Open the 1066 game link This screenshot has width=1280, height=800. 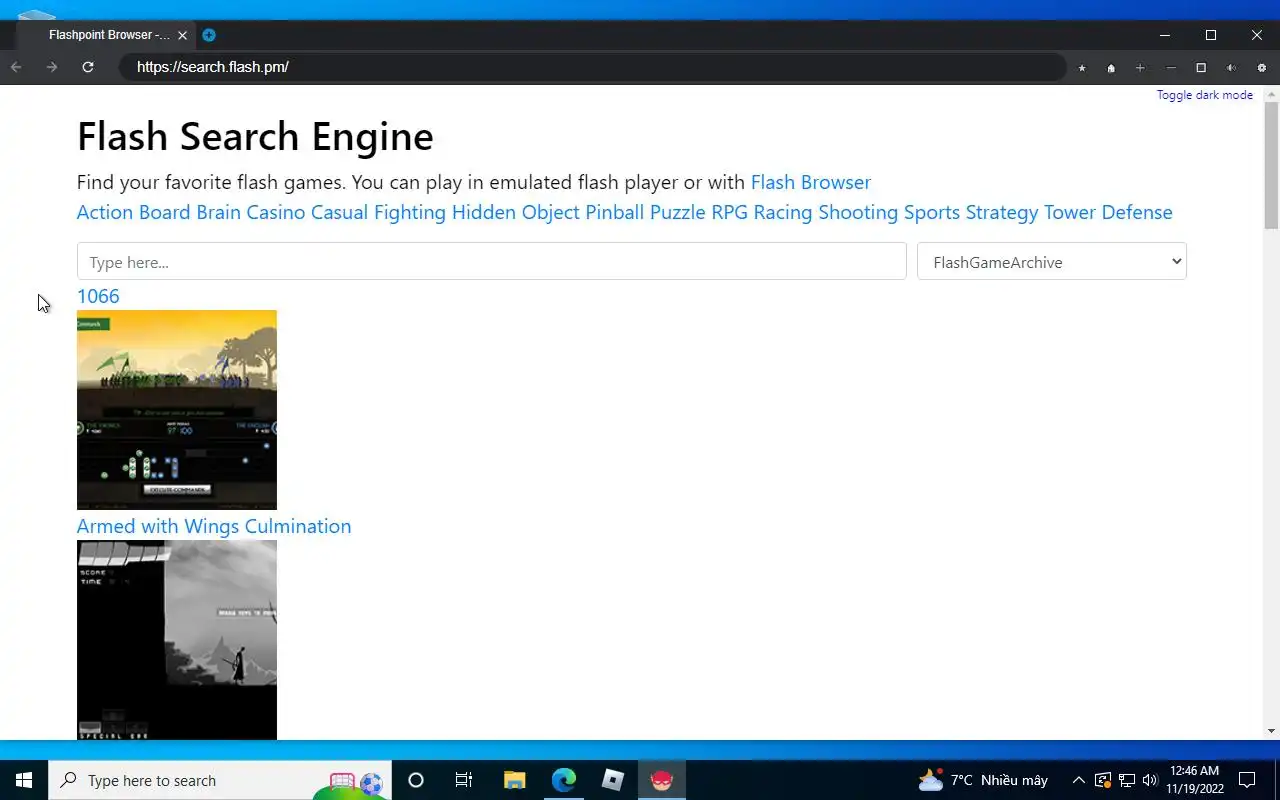(98, 296)
